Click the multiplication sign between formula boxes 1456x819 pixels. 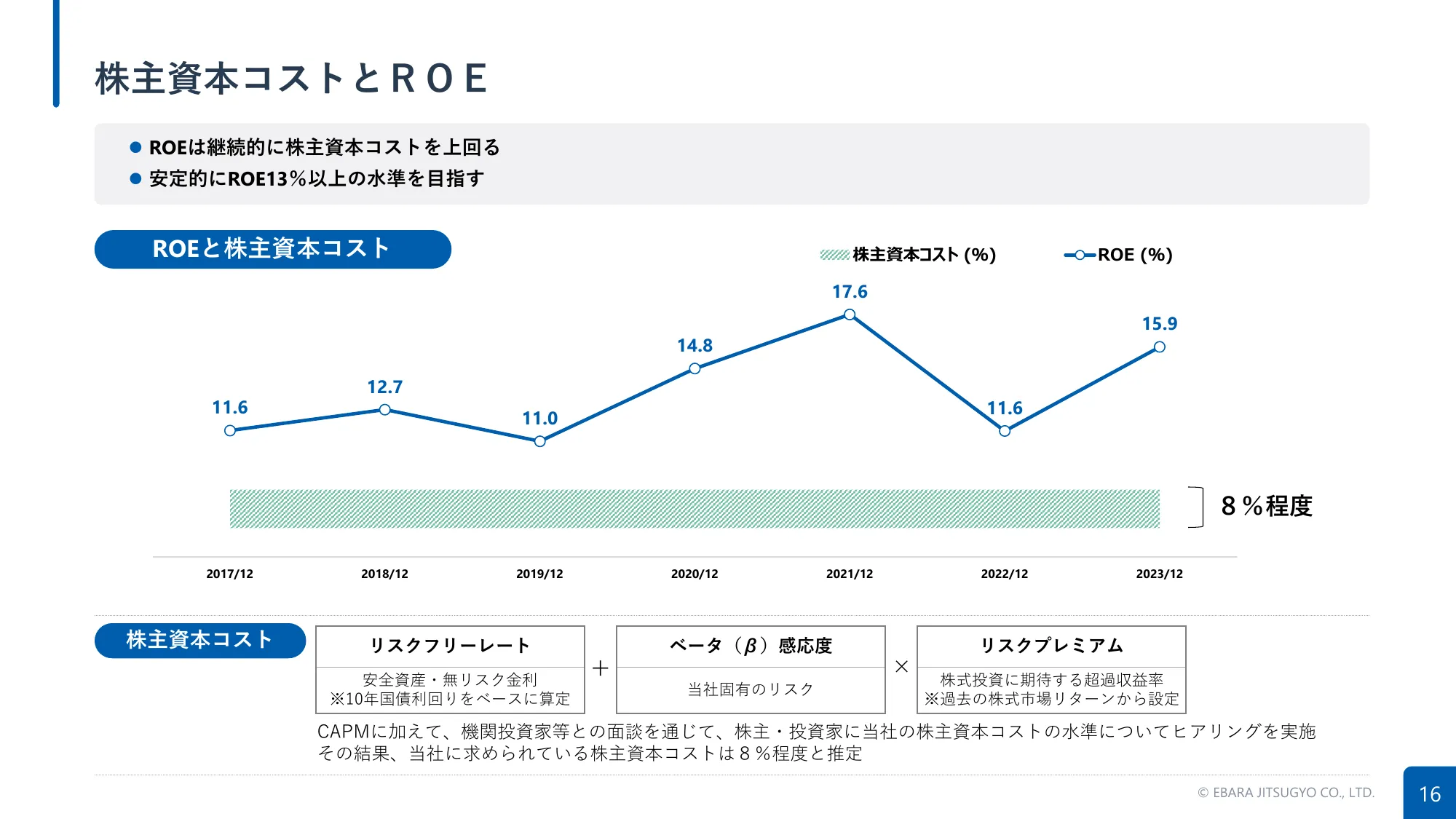tap(901, 667)
